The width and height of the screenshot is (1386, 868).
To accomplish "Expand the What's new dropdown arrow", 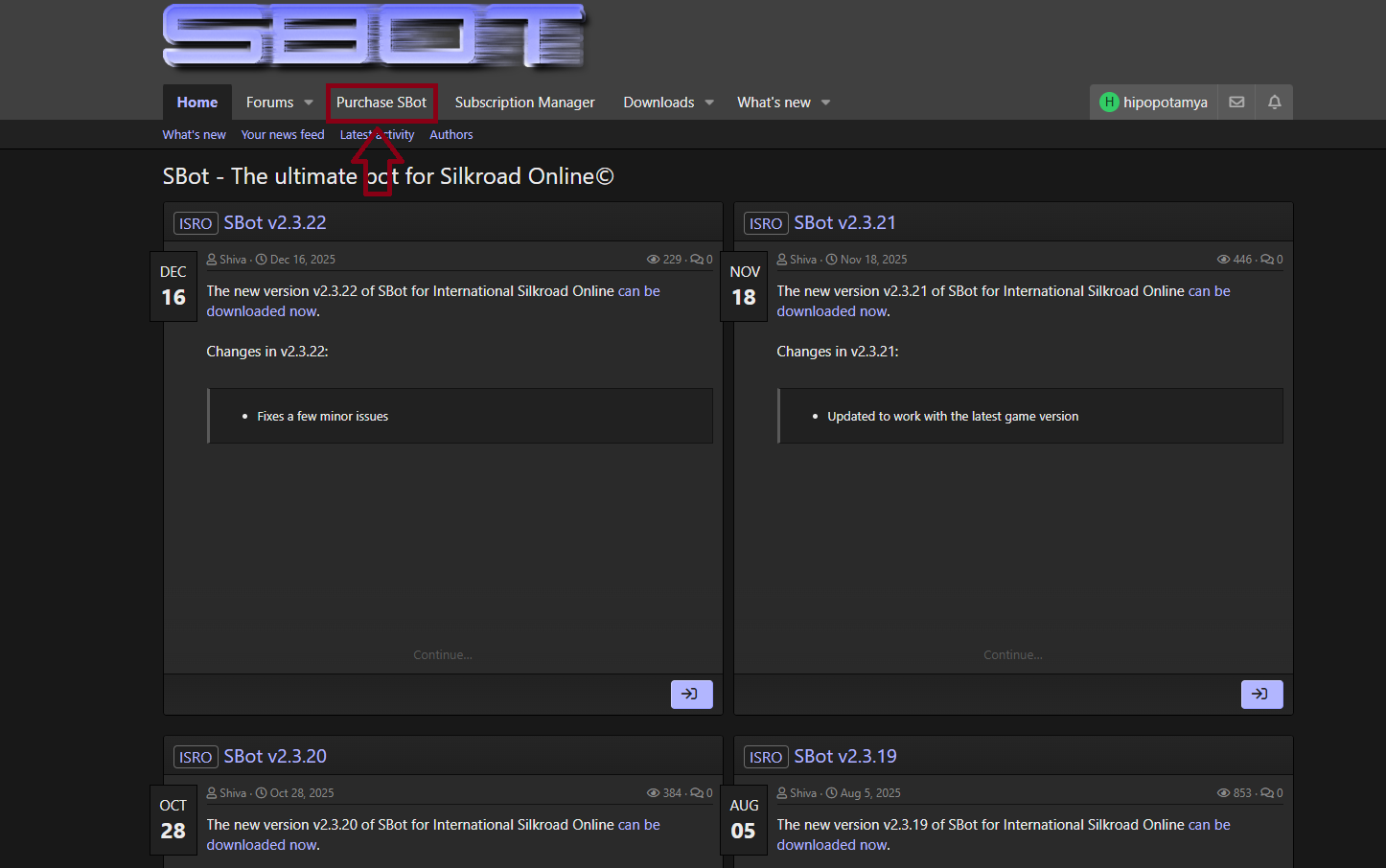I will pos(825,103).
